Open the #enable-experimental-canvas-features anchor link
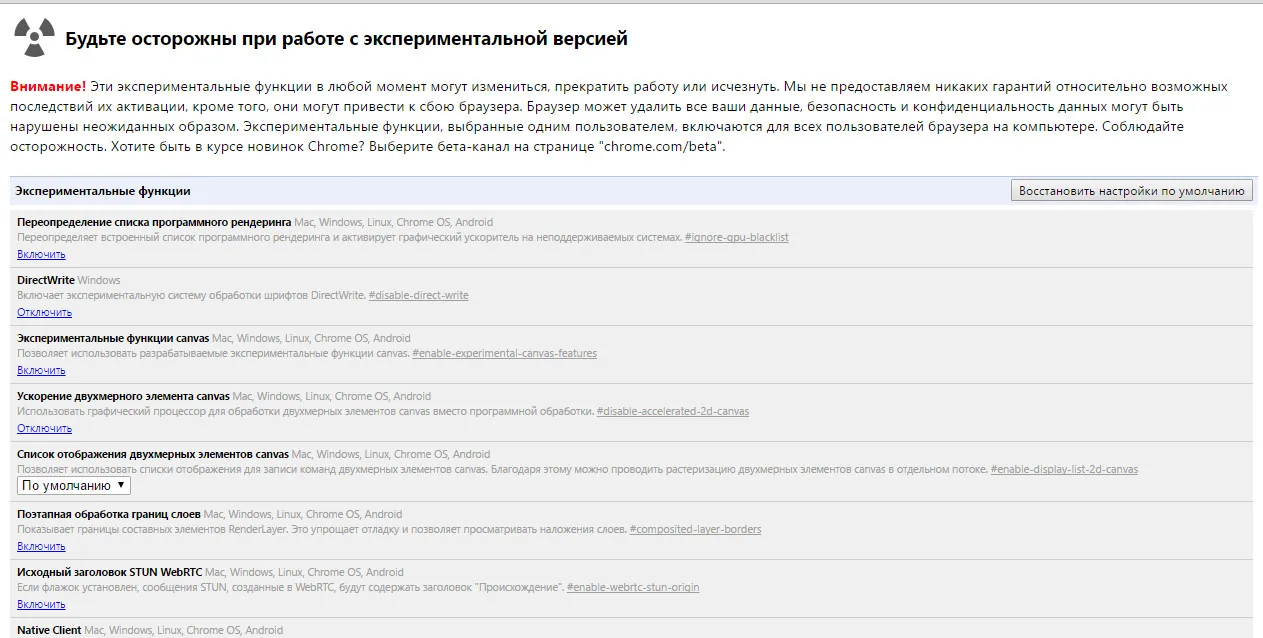Screen dimensions: 1263x638 point(504,353)
